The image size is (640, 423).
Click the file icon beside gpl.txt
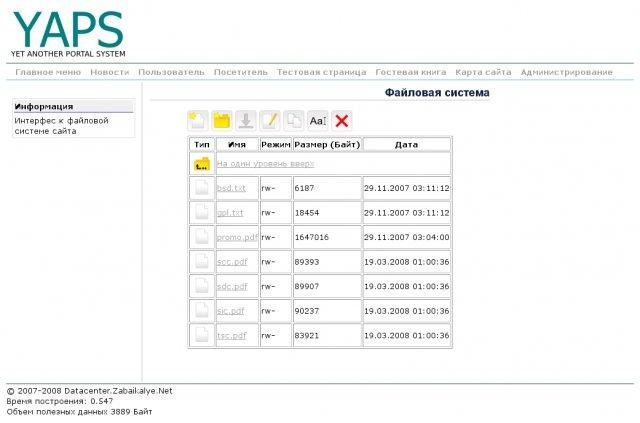[x=202, y=213]
